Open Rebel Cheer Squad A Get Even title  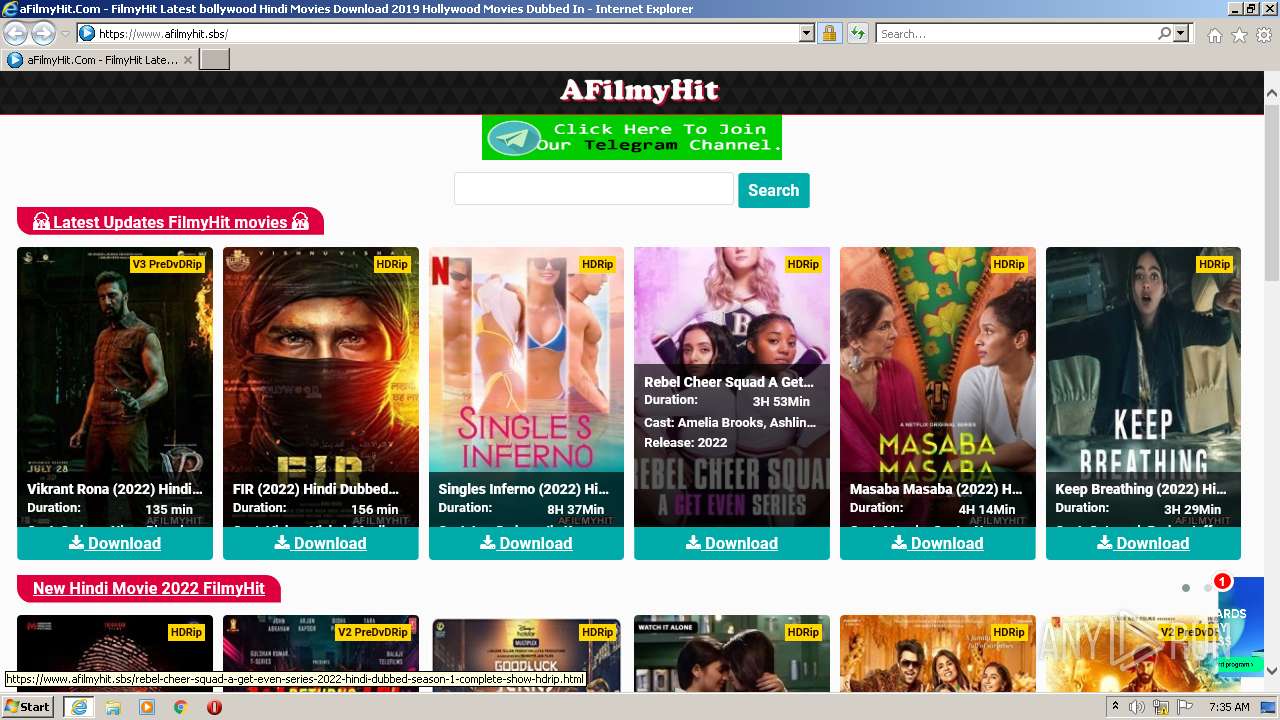point(728,382)
